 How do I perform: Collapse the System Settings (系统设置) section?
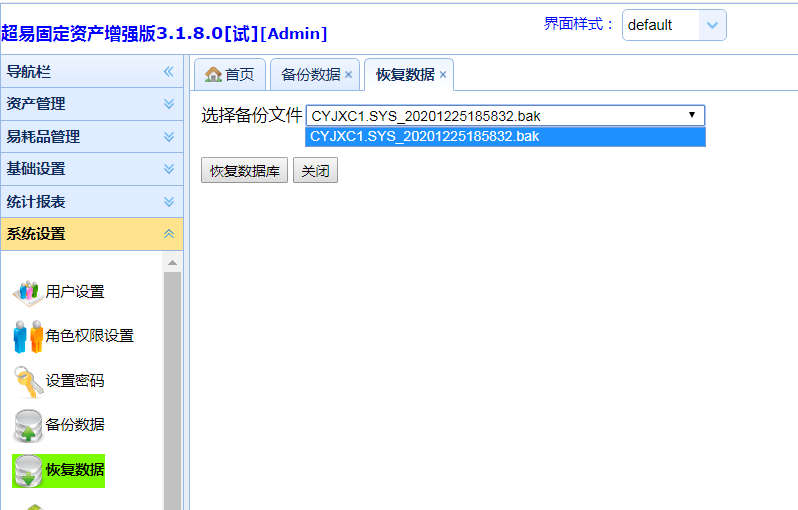pyautogui.click(x=169, y=234)
